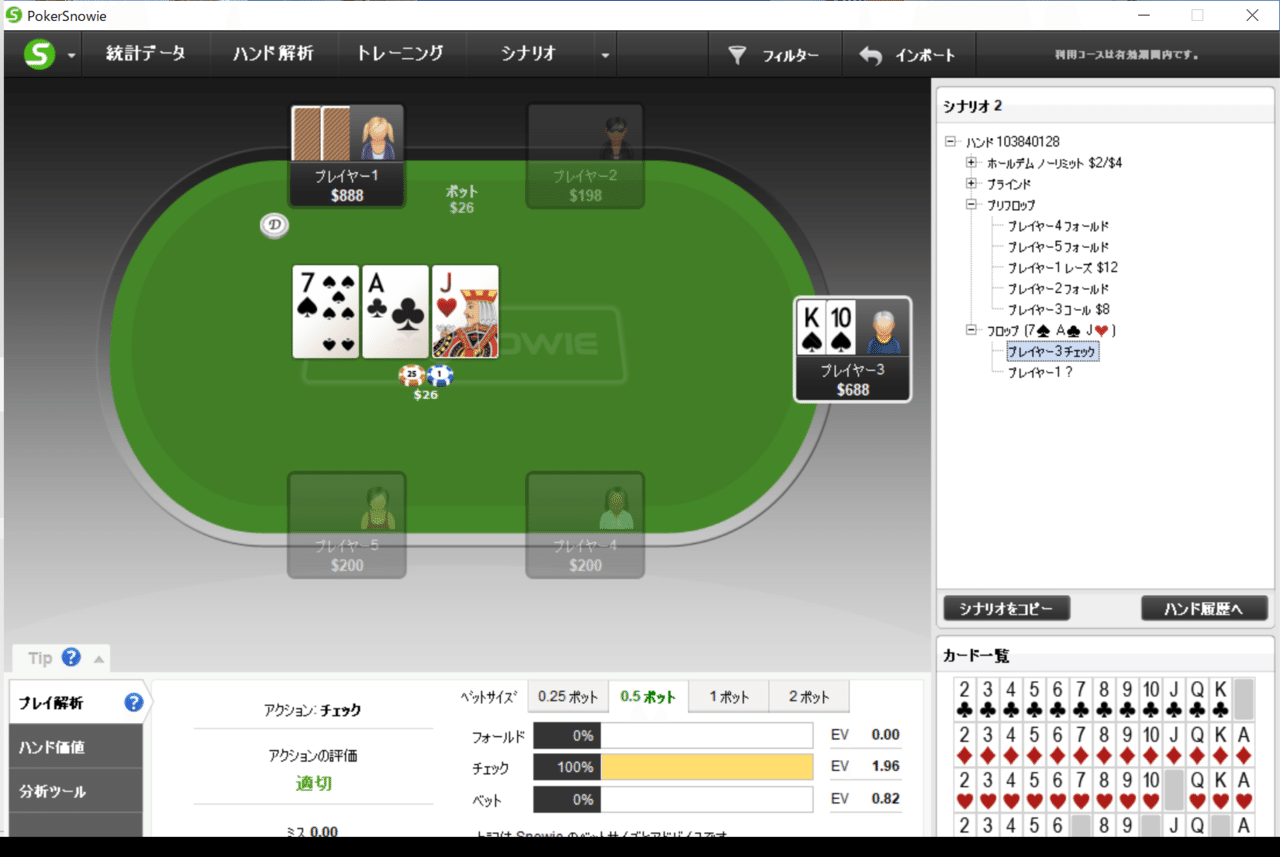Expand the Tip panel arrow
The width and height of the screenshot is (1280, 857).
click(x=98, y=658)
